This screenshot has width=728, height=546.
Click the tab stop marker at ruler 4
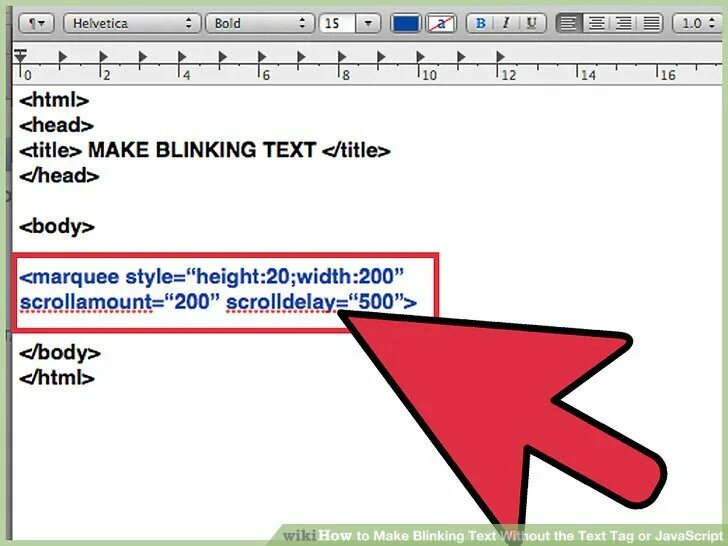[x=182, y=57]
